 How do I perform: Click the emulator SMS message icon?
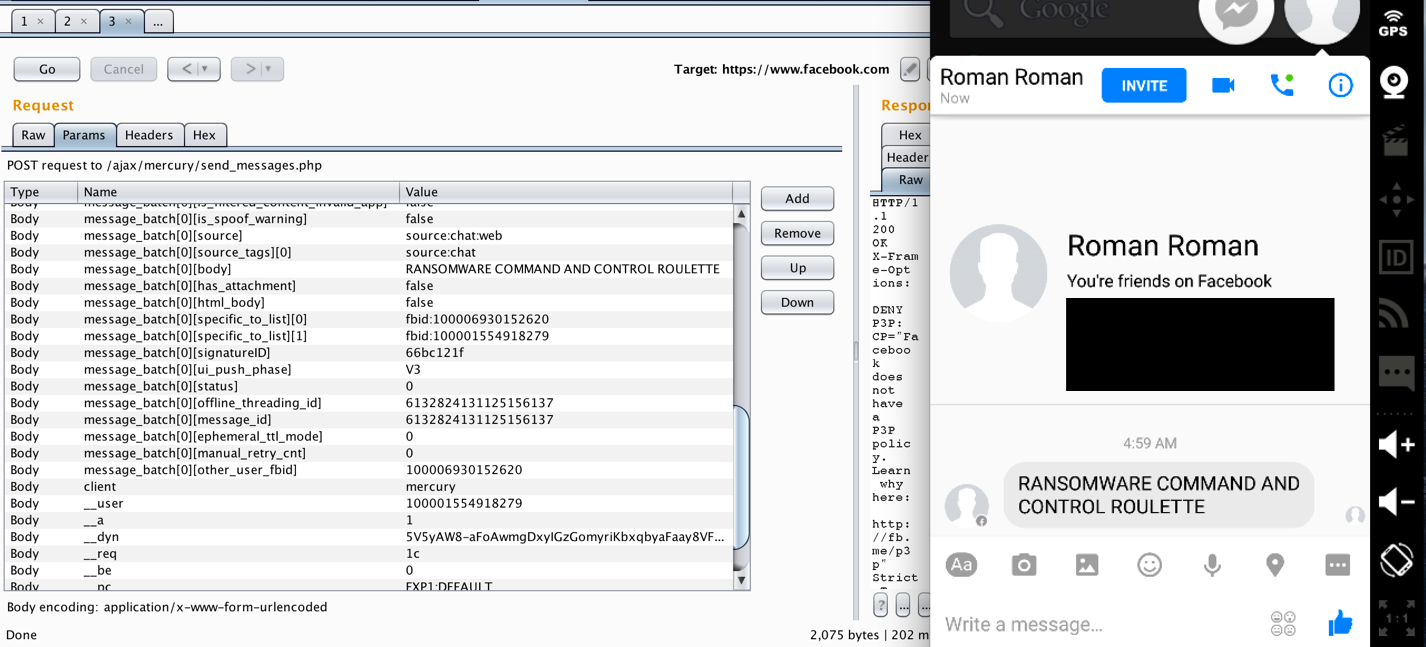pos(1396,373)
